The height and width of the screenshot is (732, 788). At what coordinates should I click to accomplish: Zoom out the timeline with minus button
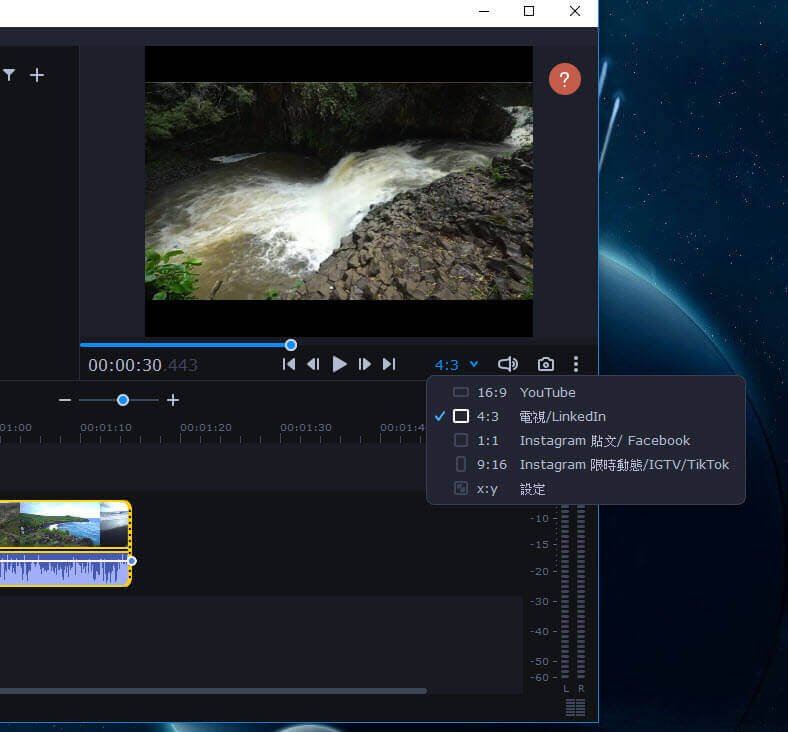(65, 400)
